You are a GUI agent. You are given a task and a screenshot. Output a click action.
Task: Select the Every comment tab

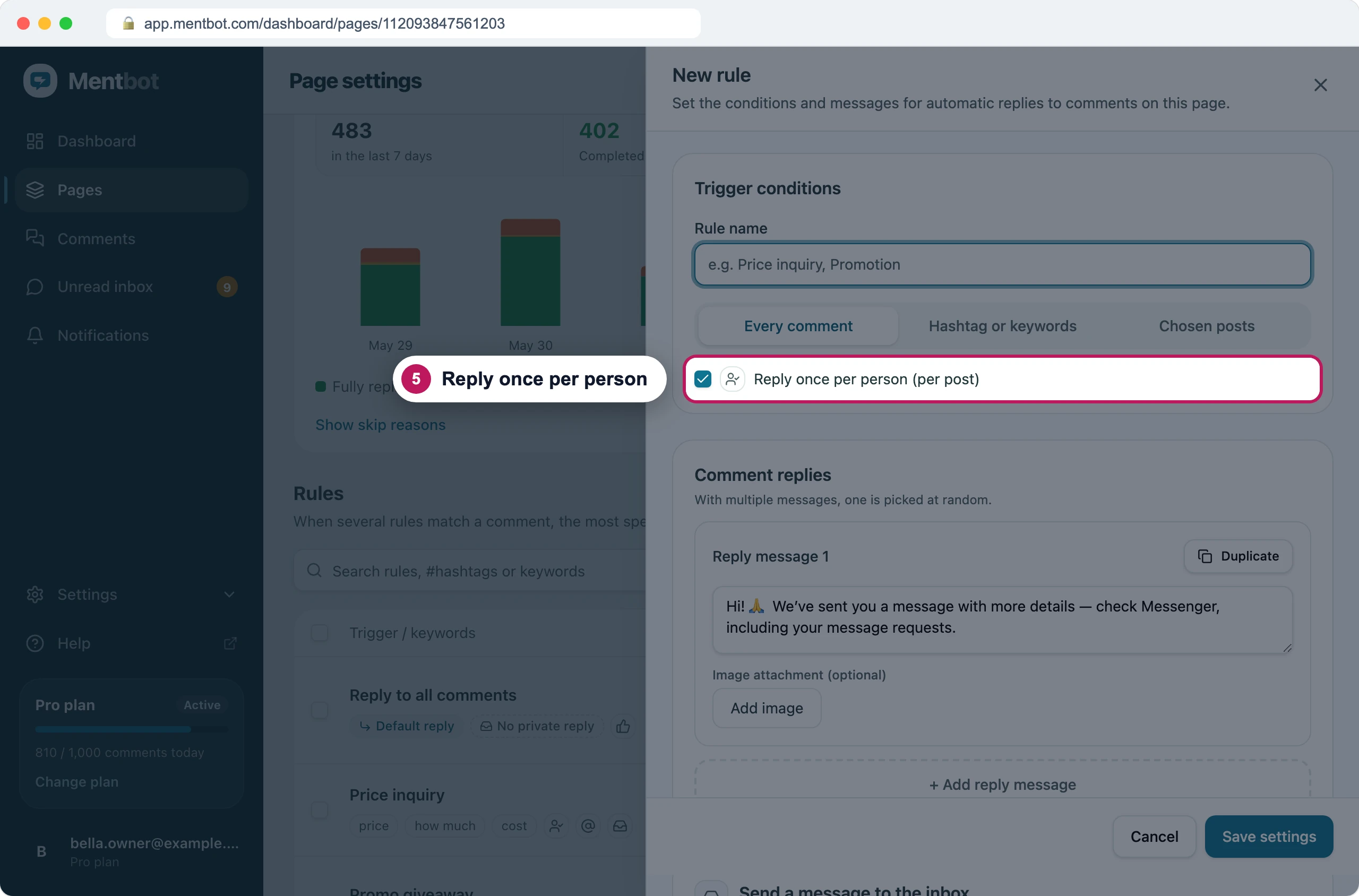[798, 326]
